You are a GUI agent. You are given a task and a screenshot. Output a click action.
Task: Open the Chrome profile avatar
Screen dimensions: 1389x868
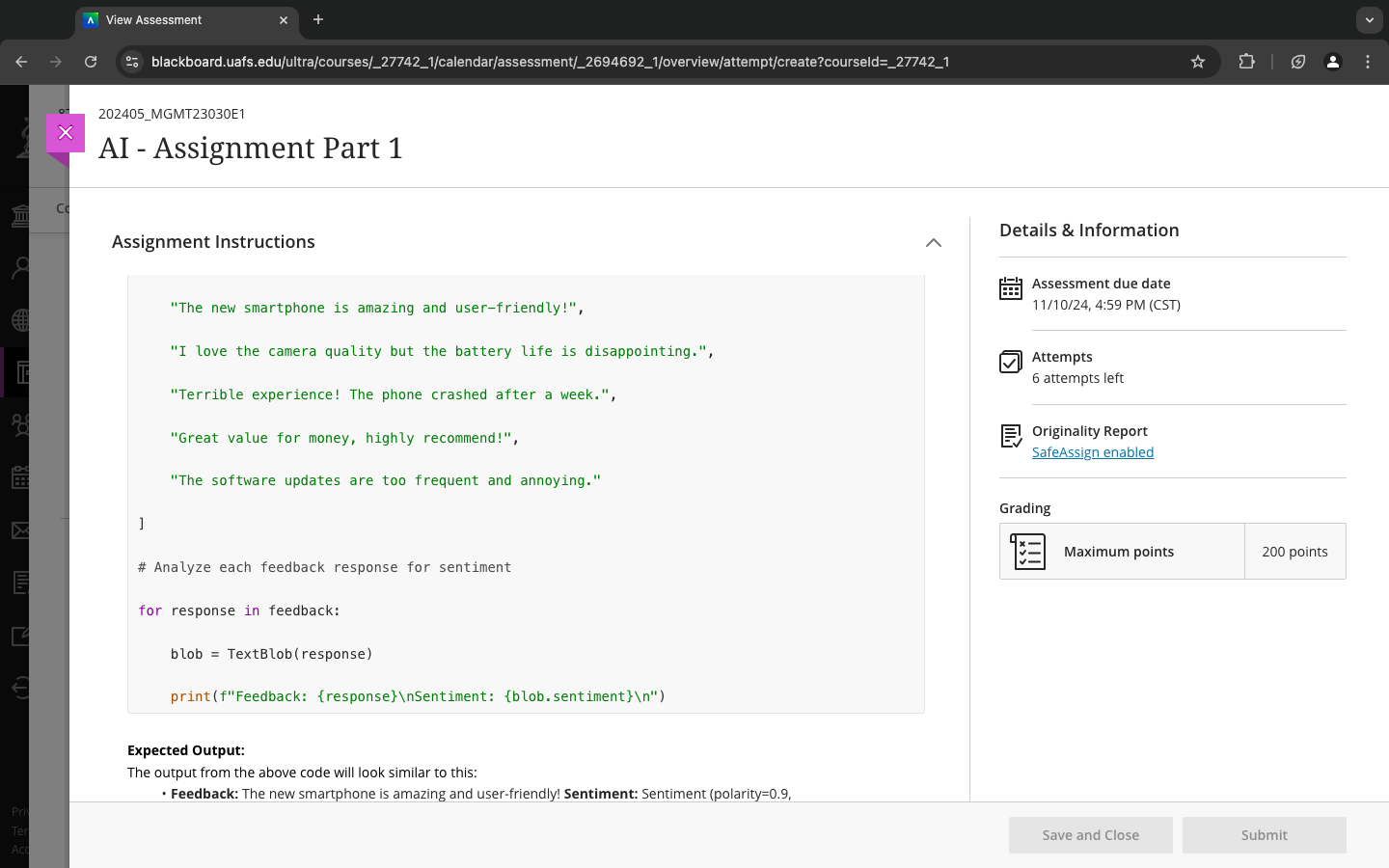point(1333,62)
